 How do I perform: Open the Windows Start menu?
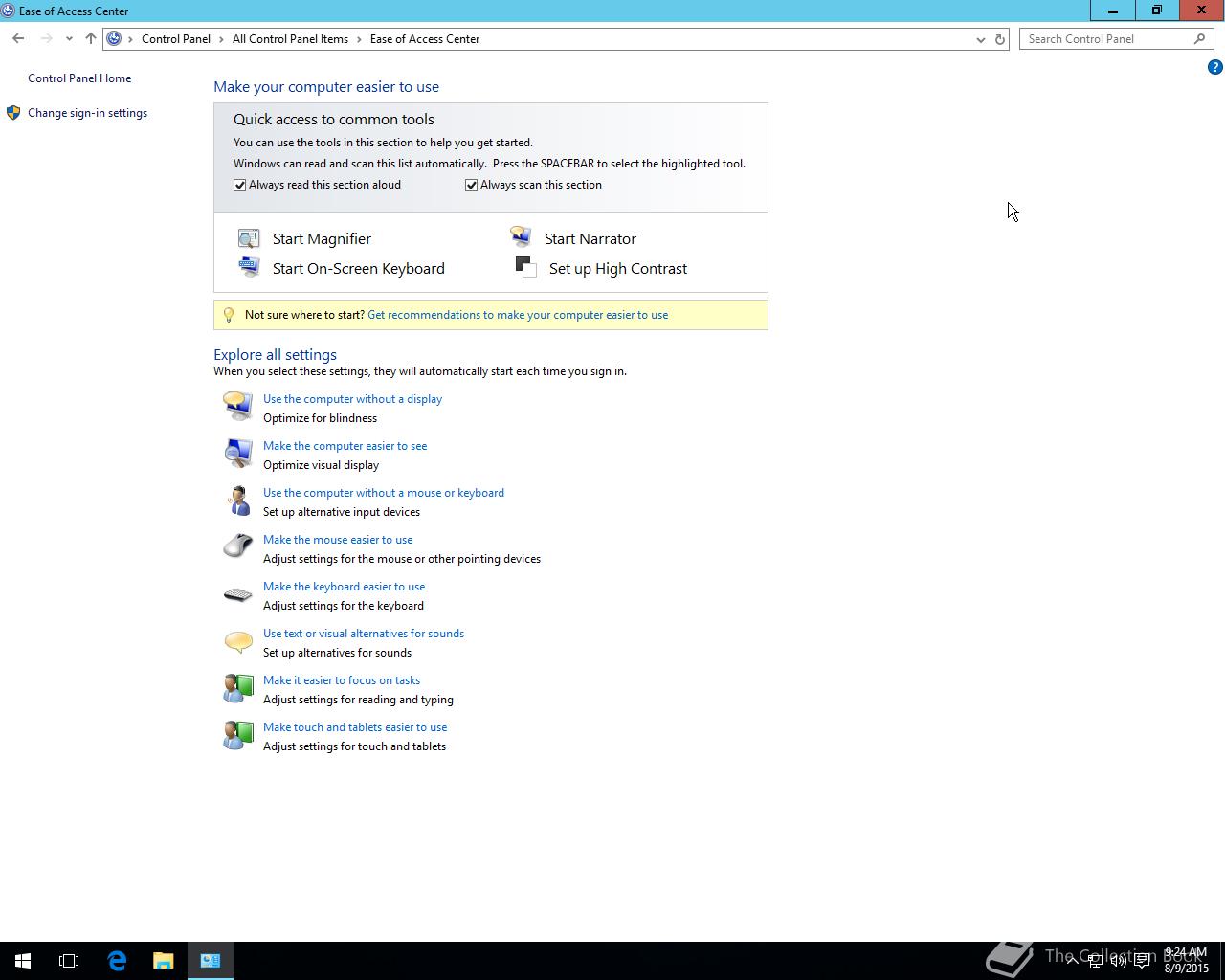tap(23, 960)
